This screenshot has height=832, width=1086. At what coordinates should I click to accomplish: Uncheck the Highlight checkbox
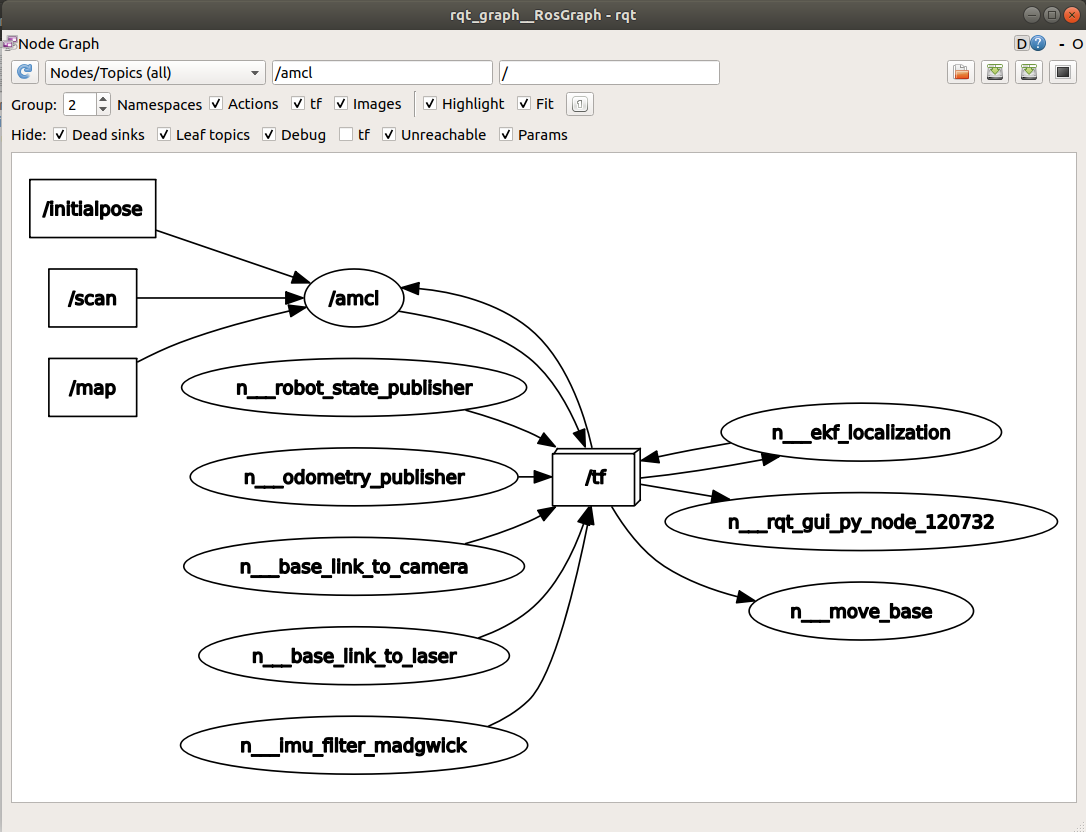click(430, 104)
